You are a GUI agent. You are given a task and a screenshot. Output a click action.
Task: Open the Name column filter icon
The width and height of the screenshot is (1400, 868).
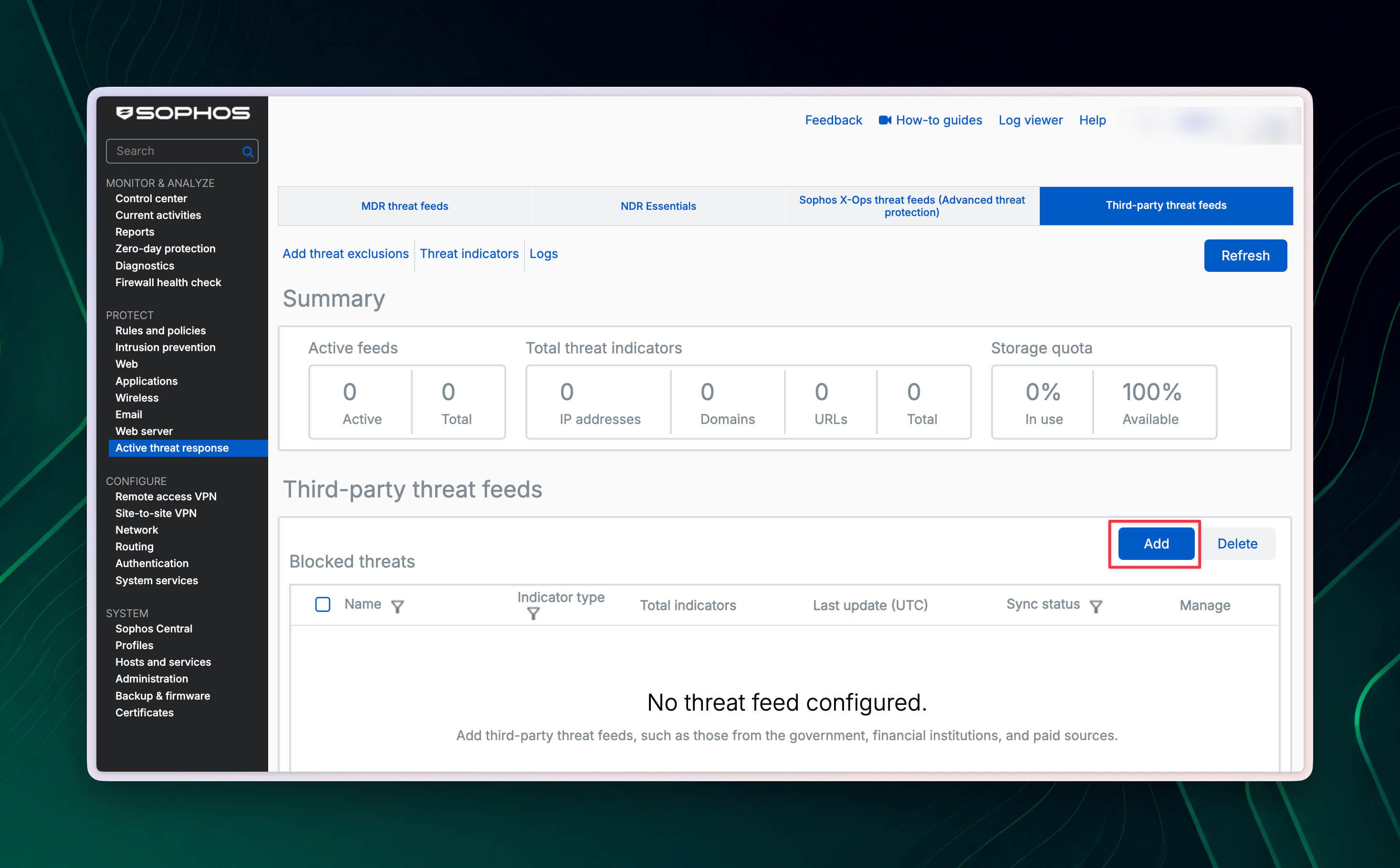click(397, 606)
